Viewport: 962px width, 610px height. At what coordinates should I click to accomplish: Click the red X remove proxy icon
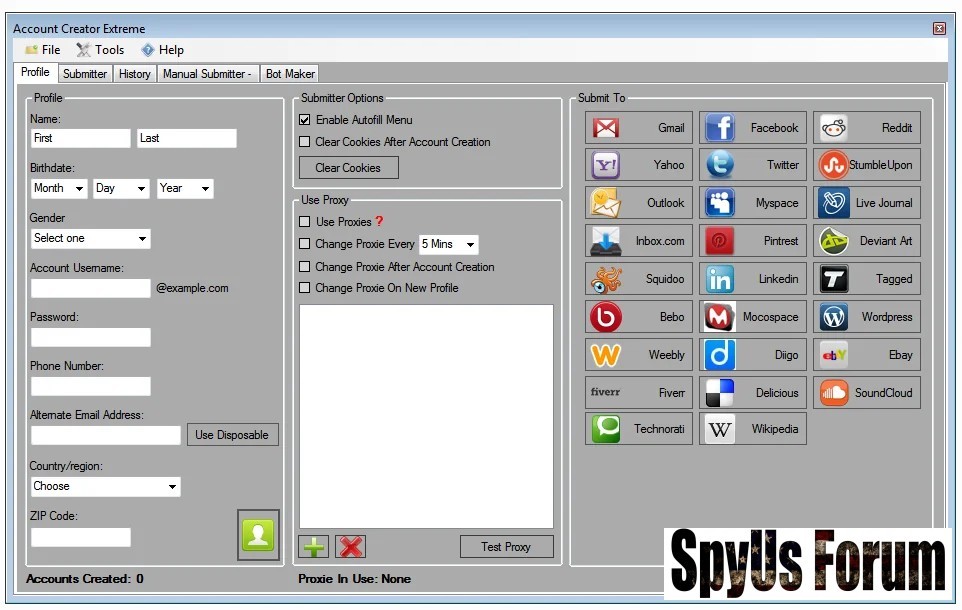coord(350,547)
